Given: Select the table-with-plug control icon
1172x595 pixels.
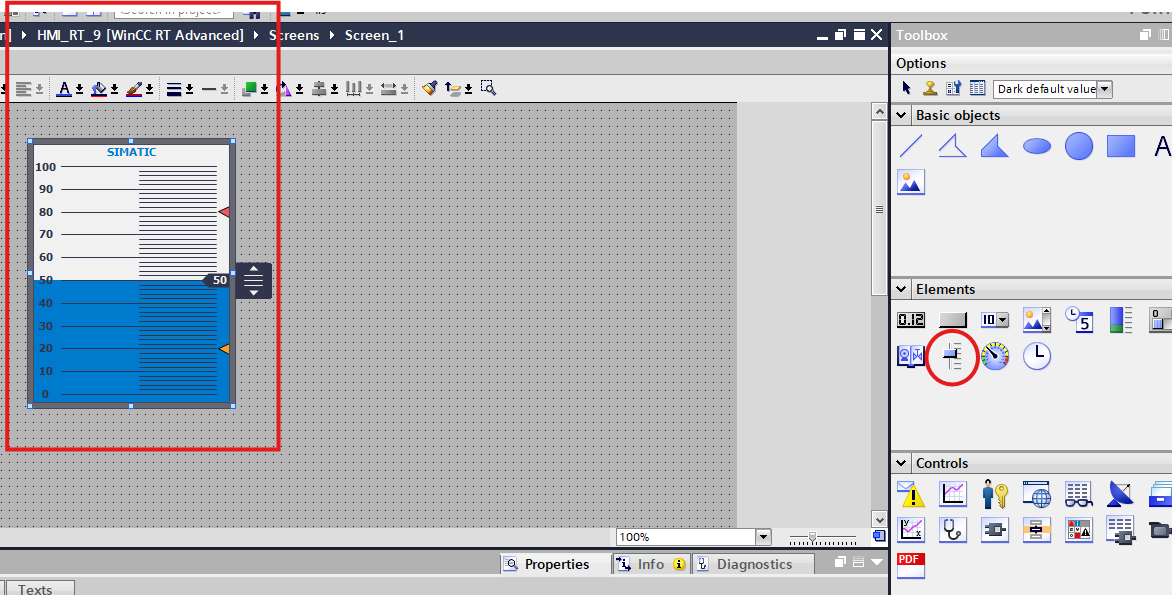Looking at the screenshot, I should (x=1120, y=530).
